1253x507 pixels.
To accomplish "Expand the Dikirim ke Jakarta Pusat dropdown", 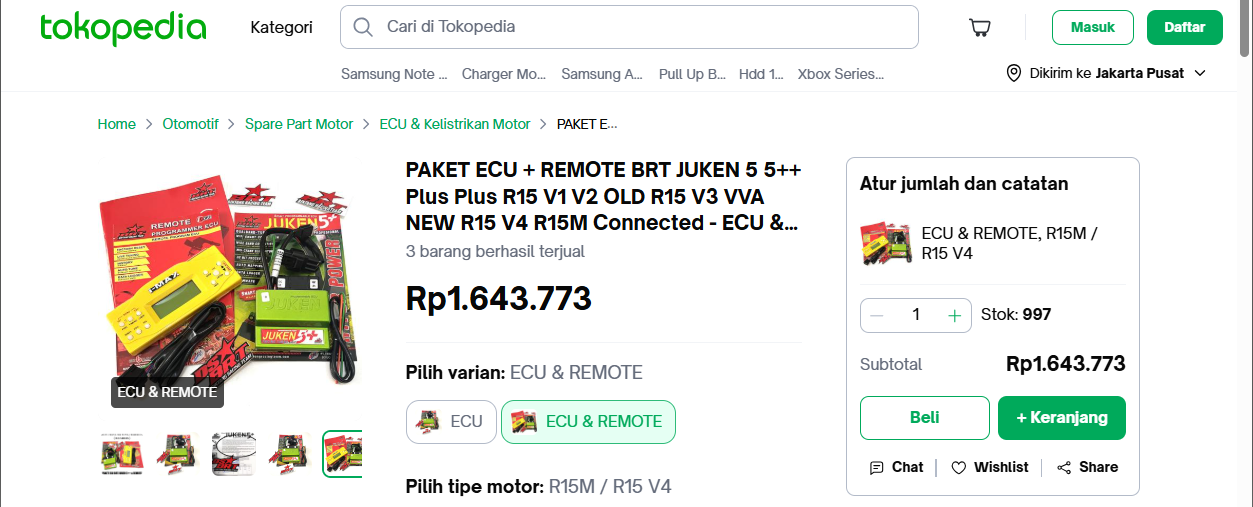I will coord(1106,73).
